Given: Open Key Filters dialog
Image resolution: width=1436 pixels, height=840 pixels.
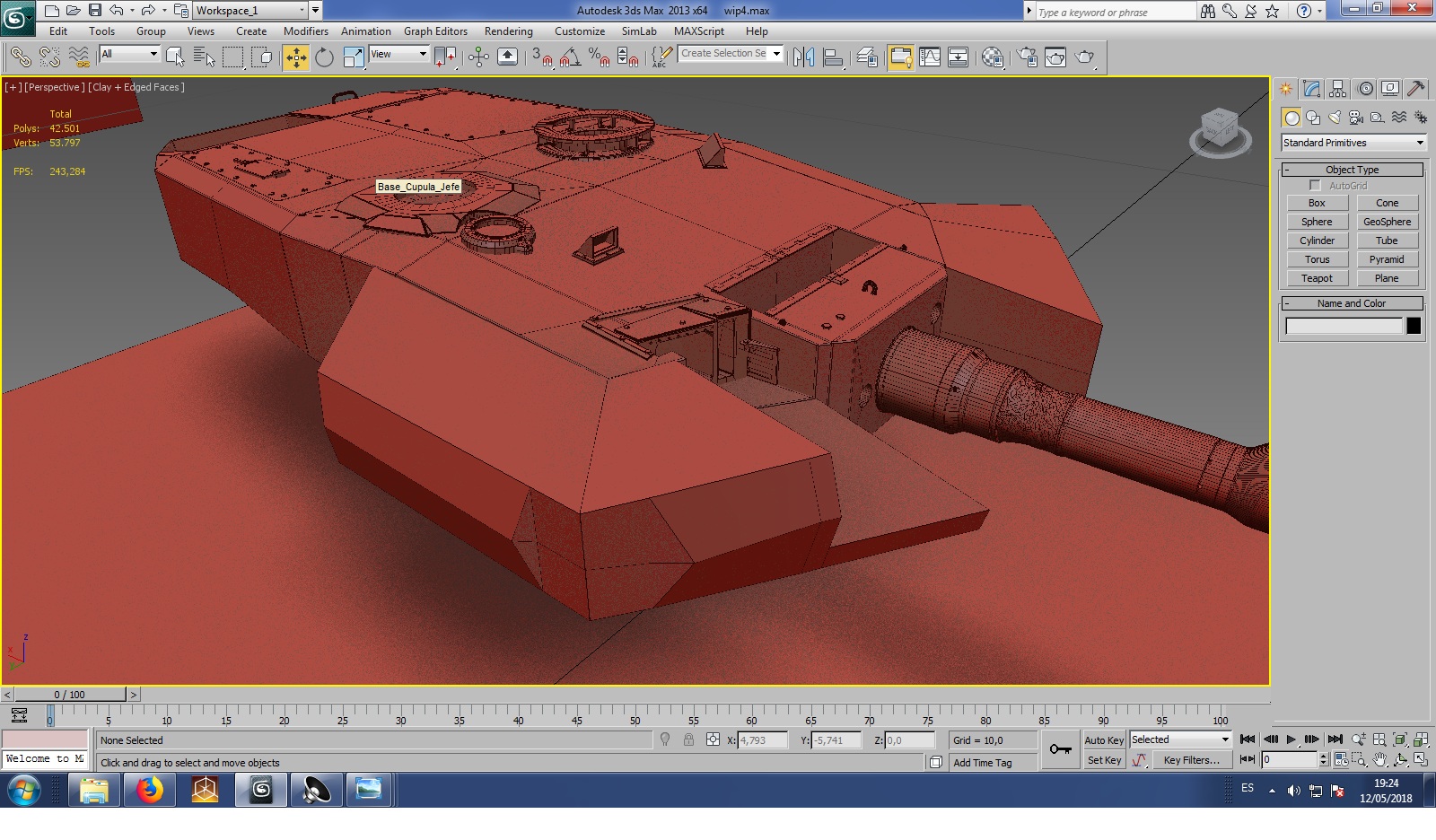Looking at the screenshot, I should click(1192, 760).
